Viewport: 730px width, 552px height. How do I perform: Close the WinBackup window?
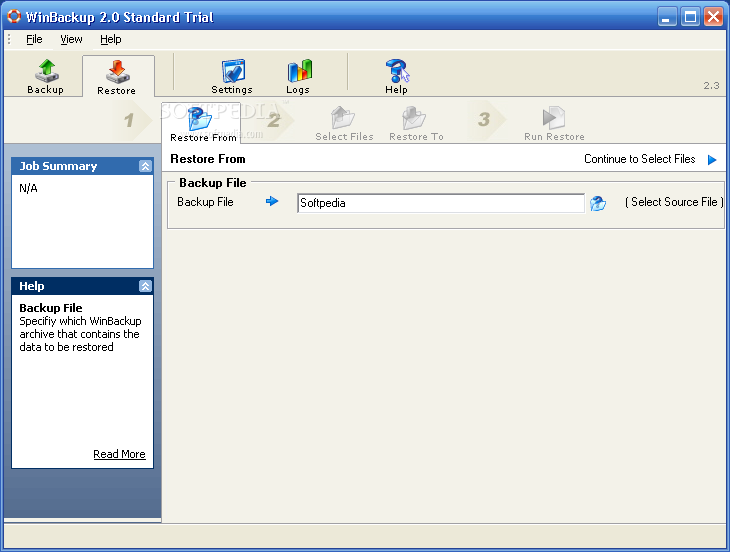pyautogui.click(x=713, y=18)
